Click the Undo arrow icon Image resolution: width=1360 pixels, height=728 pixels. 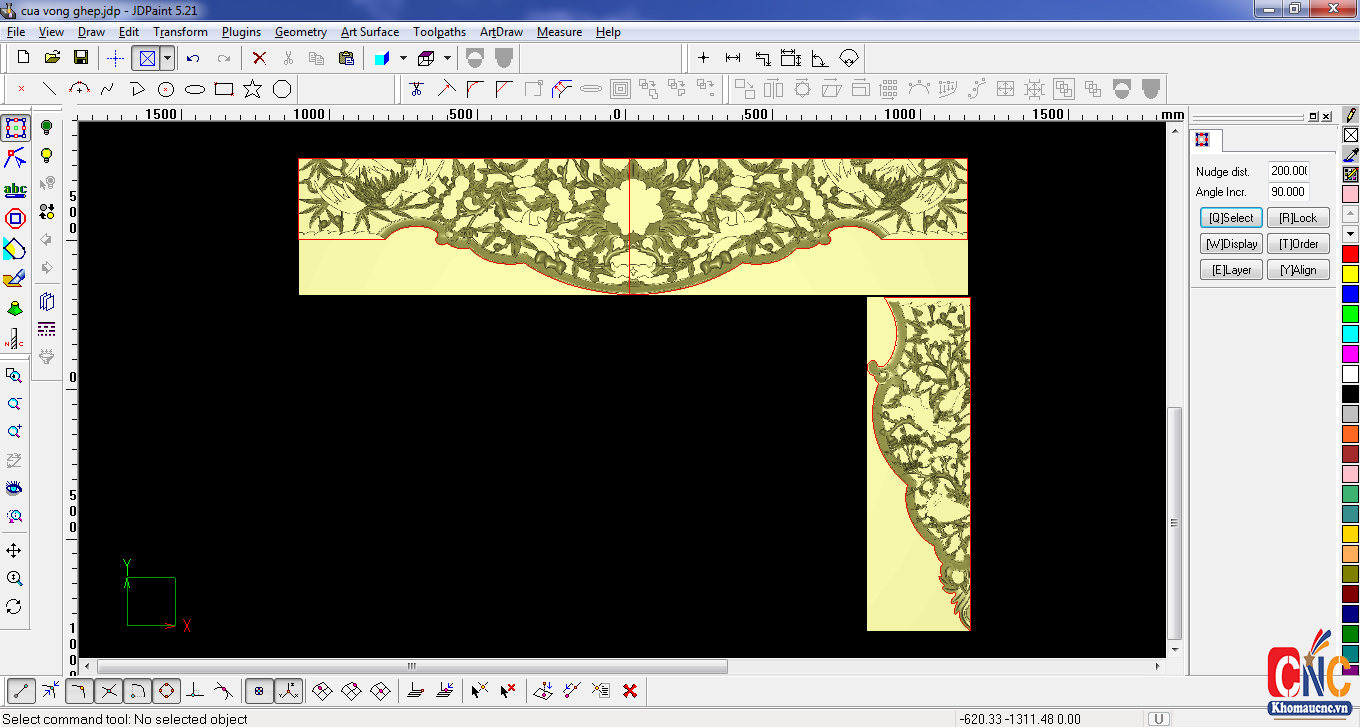click(x=193, y=58)
